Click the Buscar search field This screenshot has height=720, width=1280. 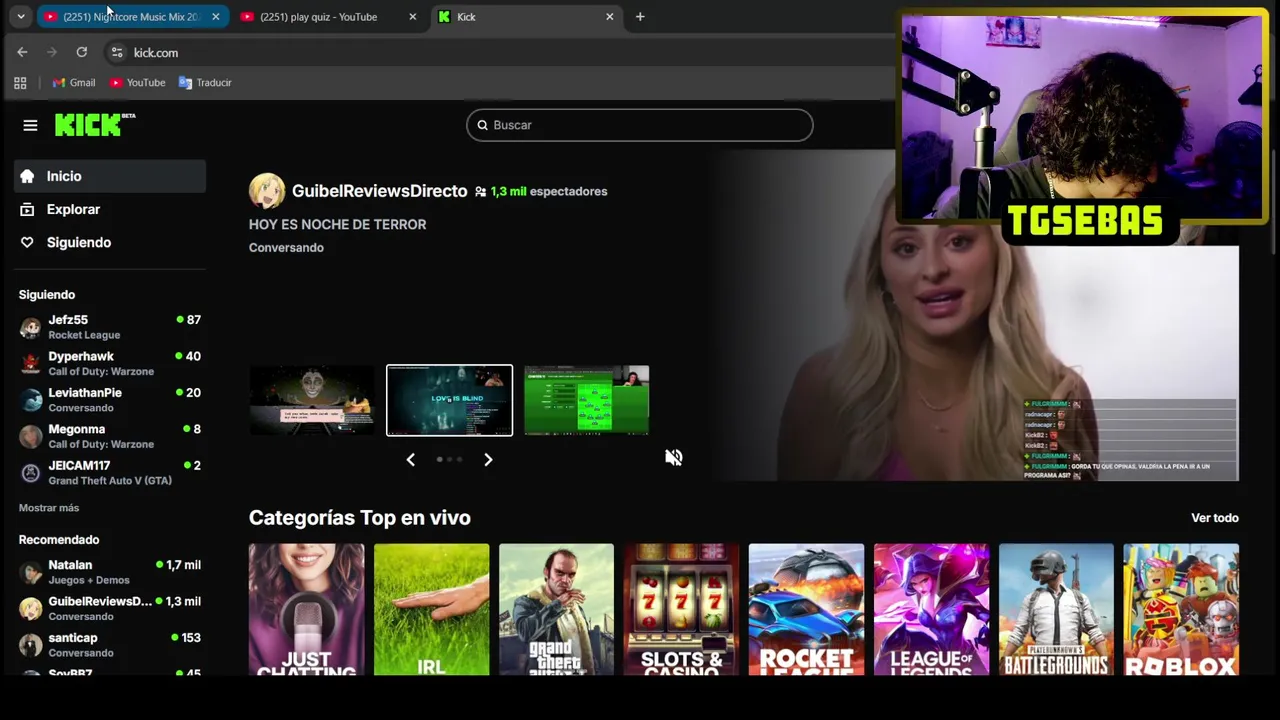pyautogui.click(x=640, y=125)
